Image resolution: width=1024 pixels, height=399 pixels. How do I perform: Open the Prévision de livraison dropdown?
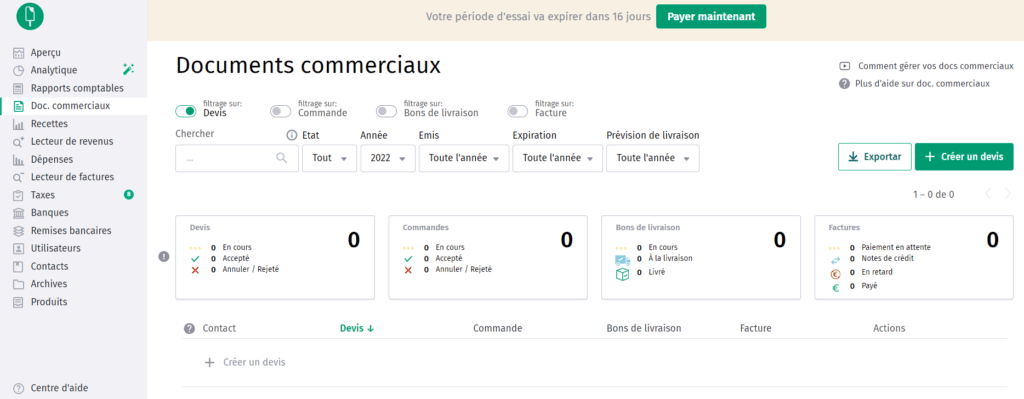(x=652, y=158)
